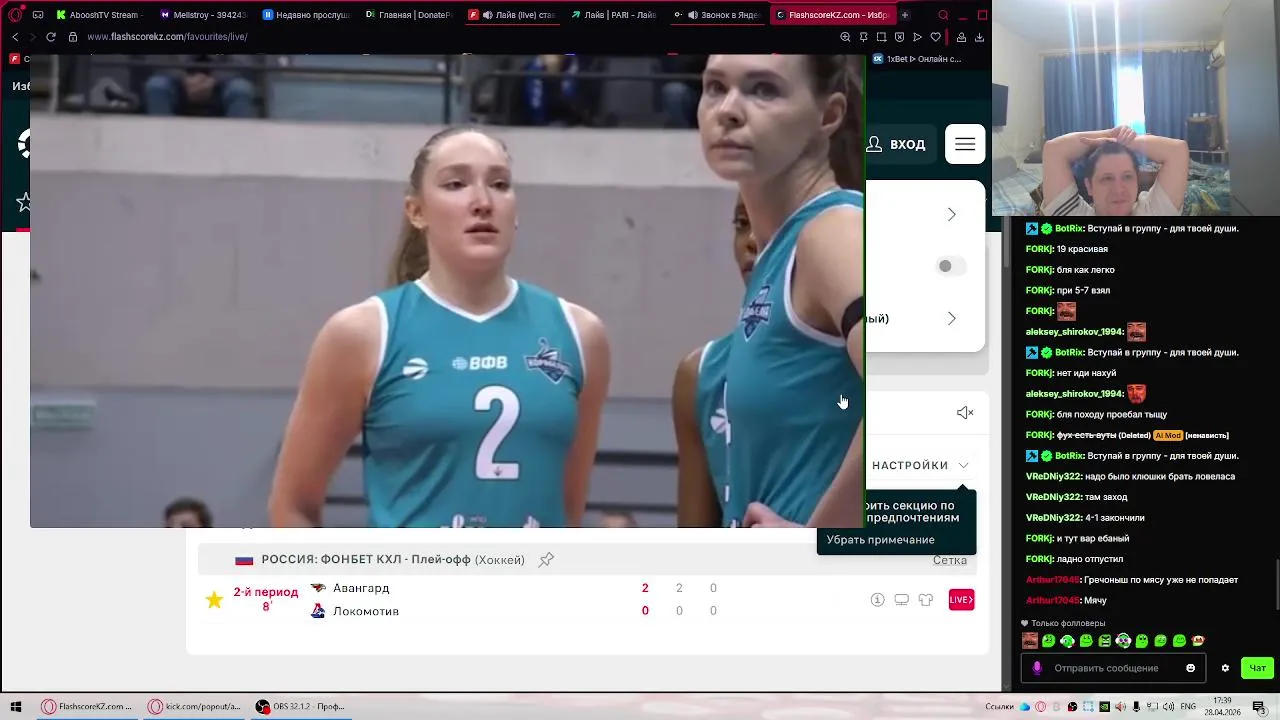
Task: Switch to Недавно прослушано tab
Action: [307, 15]
